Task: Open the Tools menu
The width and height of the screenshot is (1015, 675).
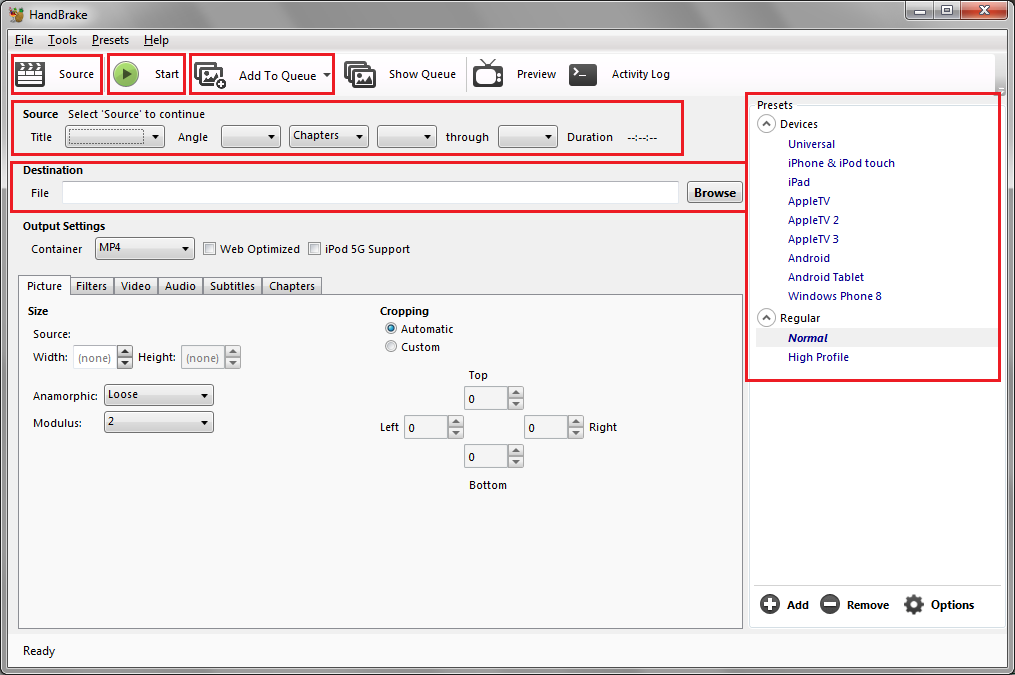Action: coord(62,40)
